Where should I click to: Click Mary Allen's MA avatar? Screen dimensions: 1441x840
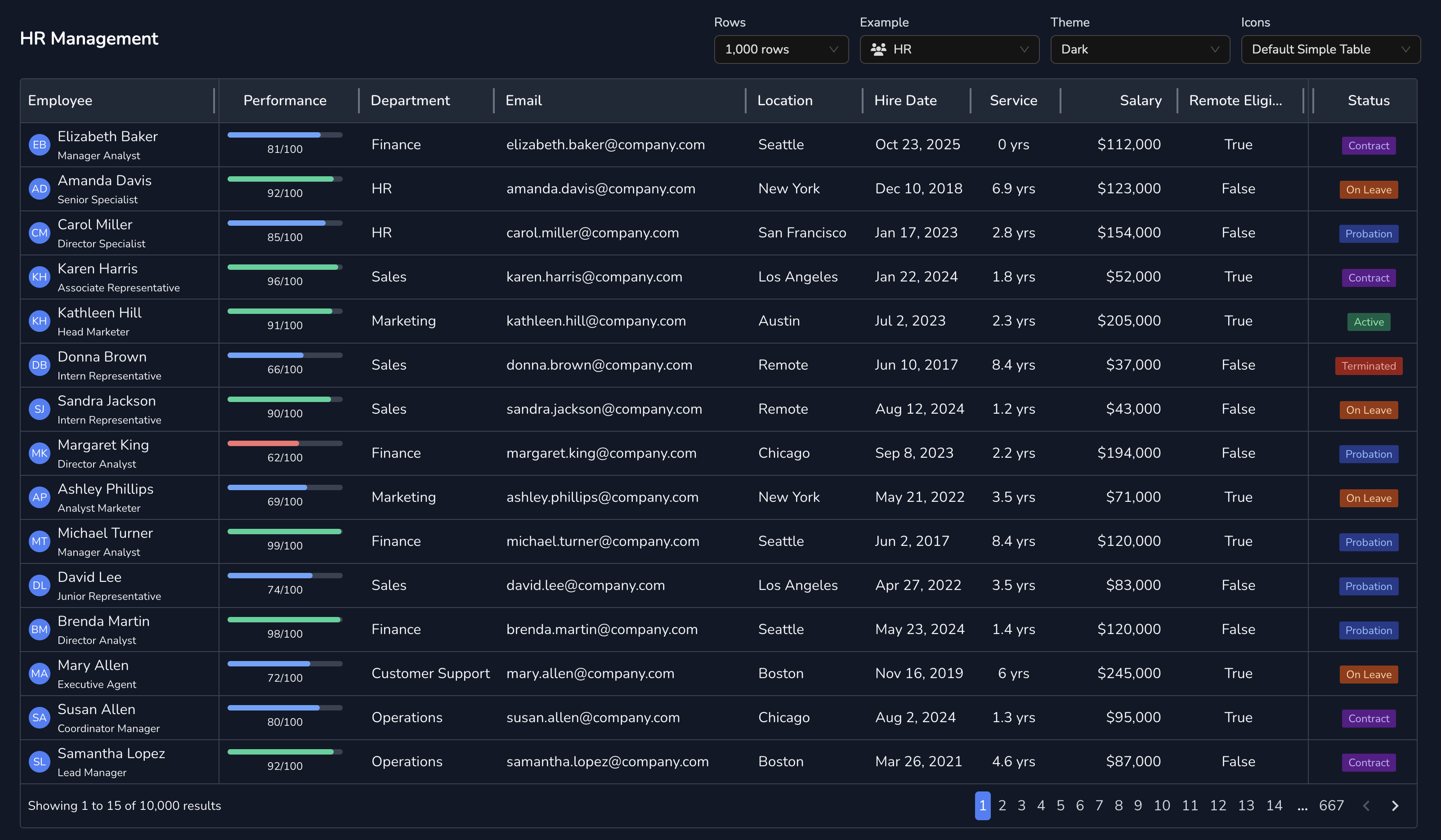tap(40, 673)
